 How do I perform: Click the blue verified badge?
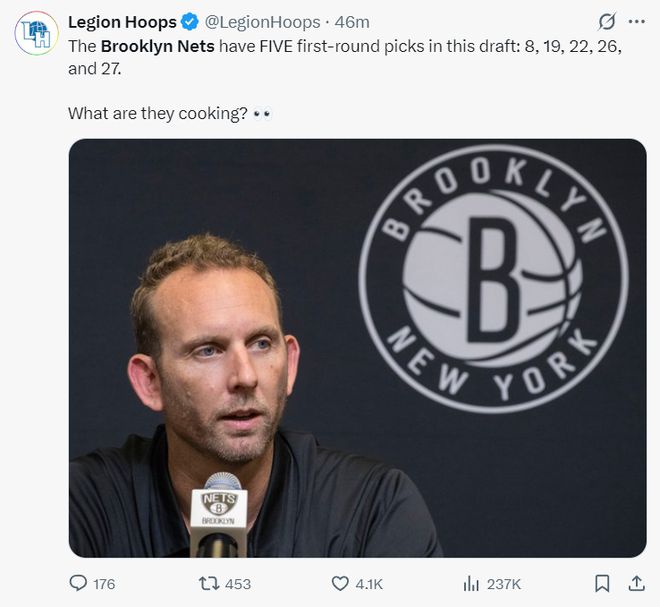point(190,21)
